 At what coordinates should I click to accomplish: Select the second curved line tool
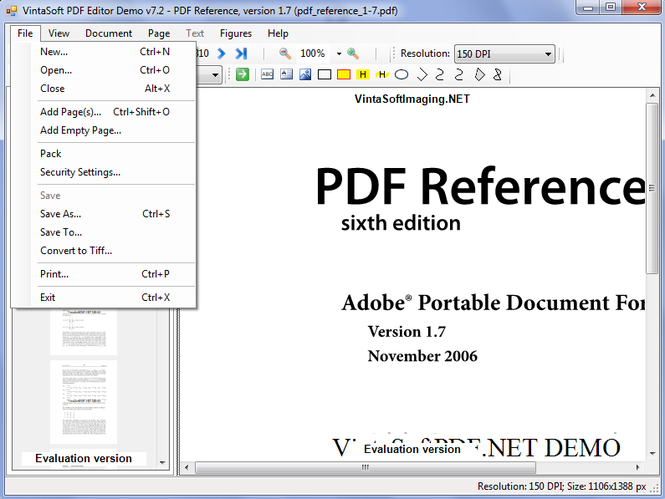[459, 75]
